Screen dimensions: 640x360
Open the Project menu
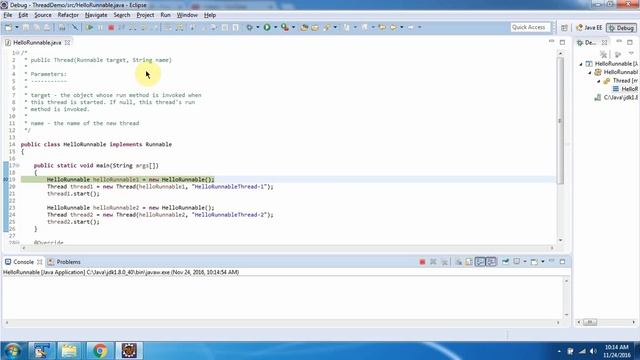coord(145,15)
